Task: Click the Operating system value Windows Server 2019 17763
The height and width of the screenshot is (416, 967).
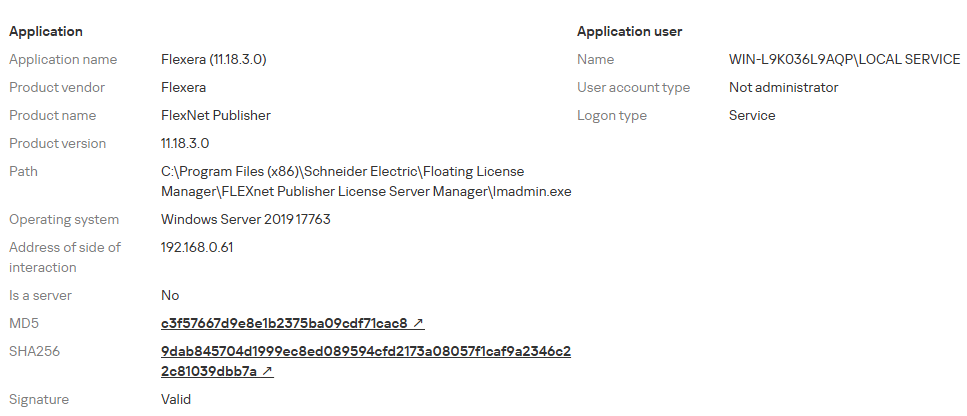Action: tap(245, 219)
